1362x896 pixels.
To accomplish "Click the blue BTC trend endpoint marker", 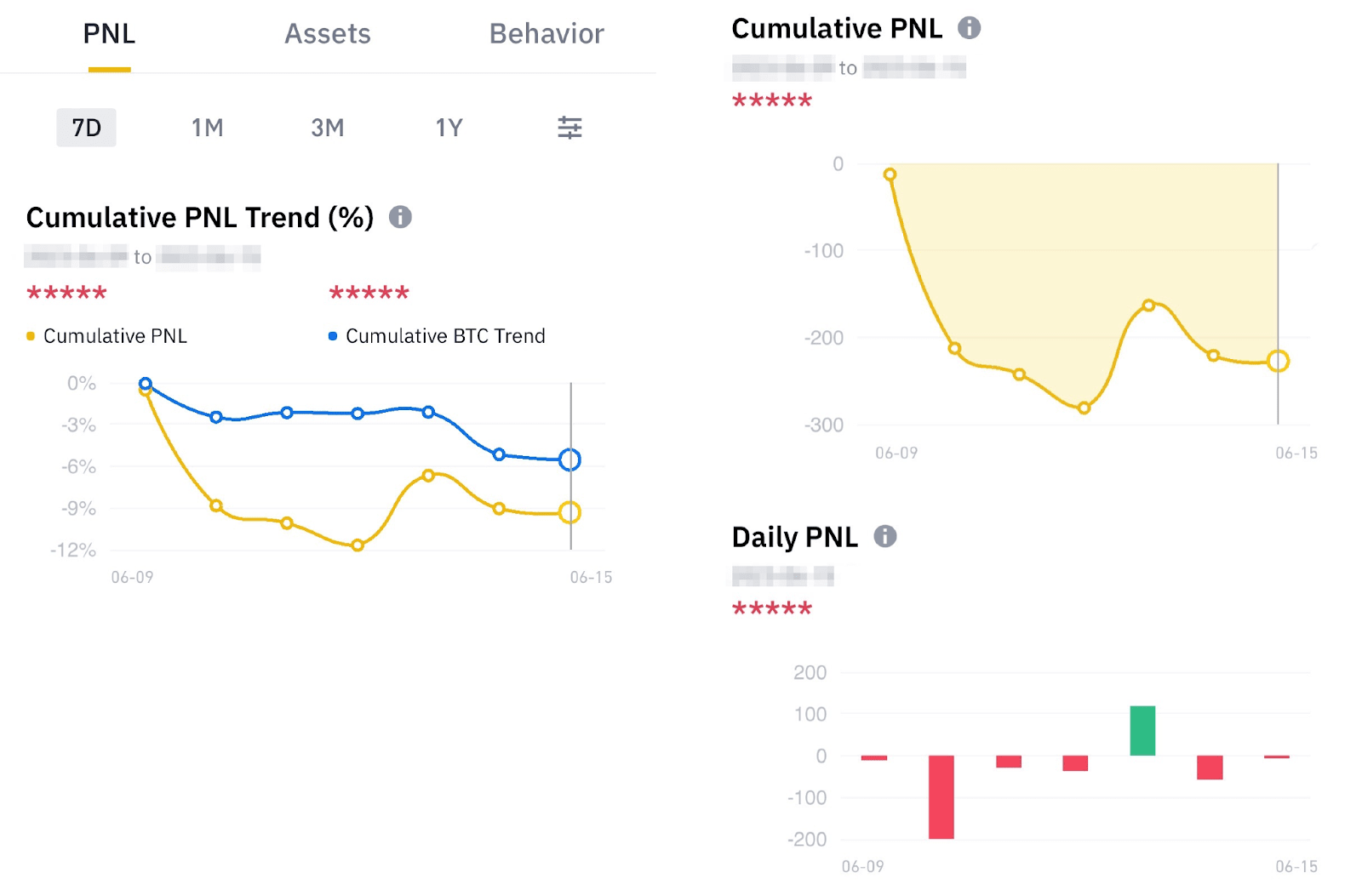I will 569,459.
